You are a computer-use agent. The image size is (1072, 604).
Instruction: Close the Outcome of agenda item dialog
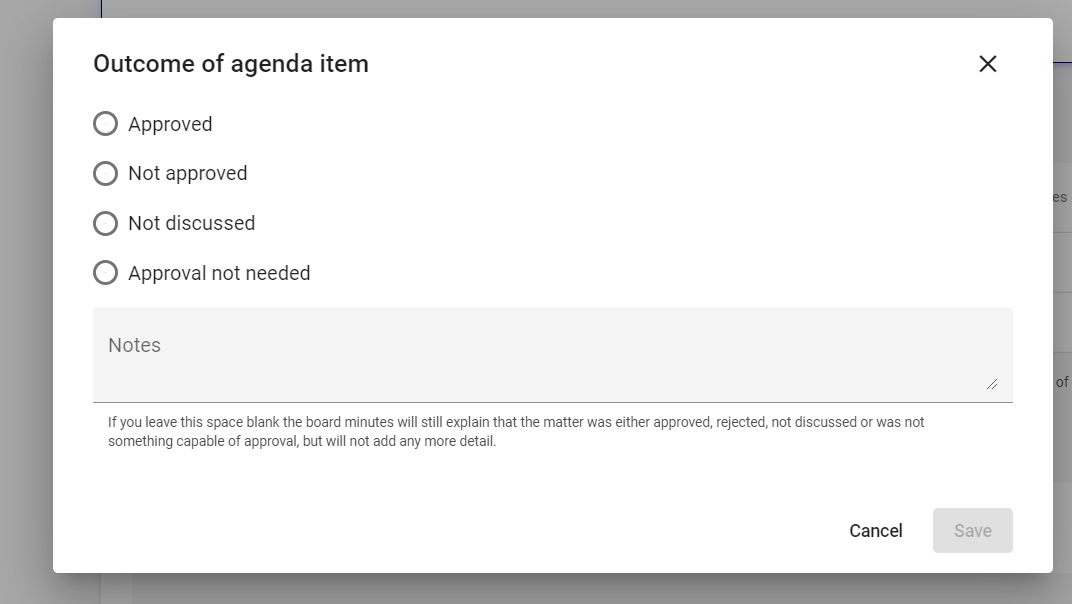(x=988, y=64)
